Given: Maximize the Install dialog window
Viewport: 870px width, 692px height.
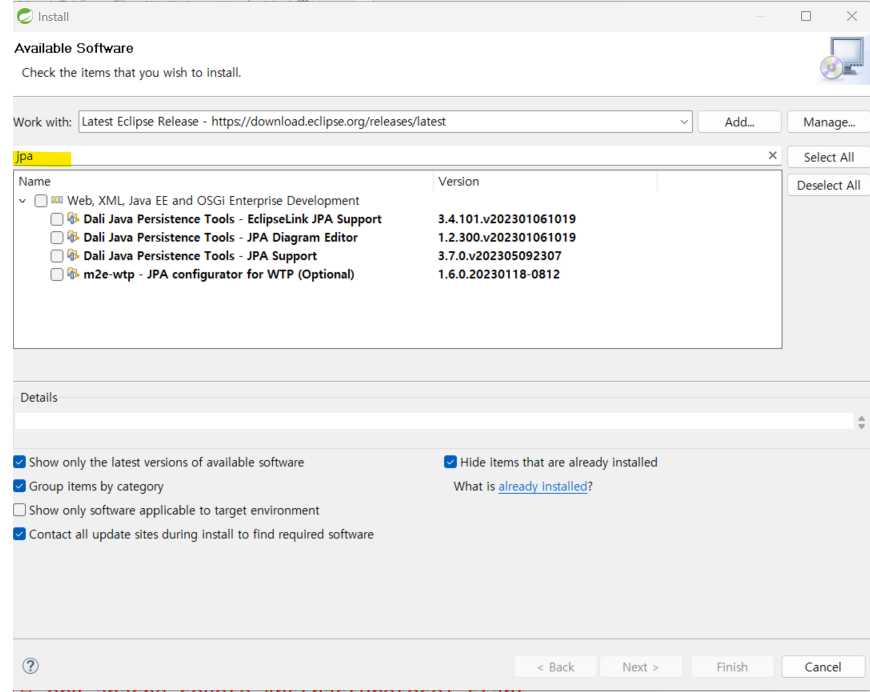Looking at the screenshot, I should [806, 16].
